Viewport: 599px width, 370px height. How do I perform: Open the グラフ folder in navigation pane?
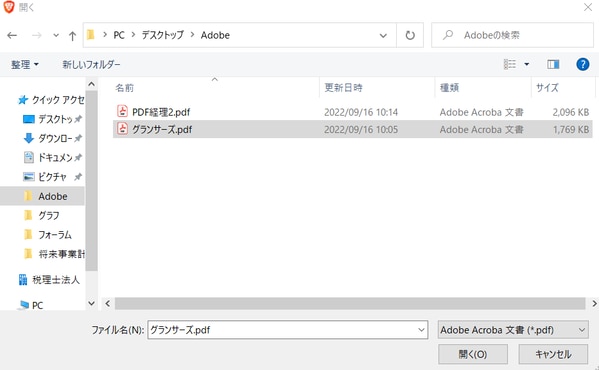49,215
